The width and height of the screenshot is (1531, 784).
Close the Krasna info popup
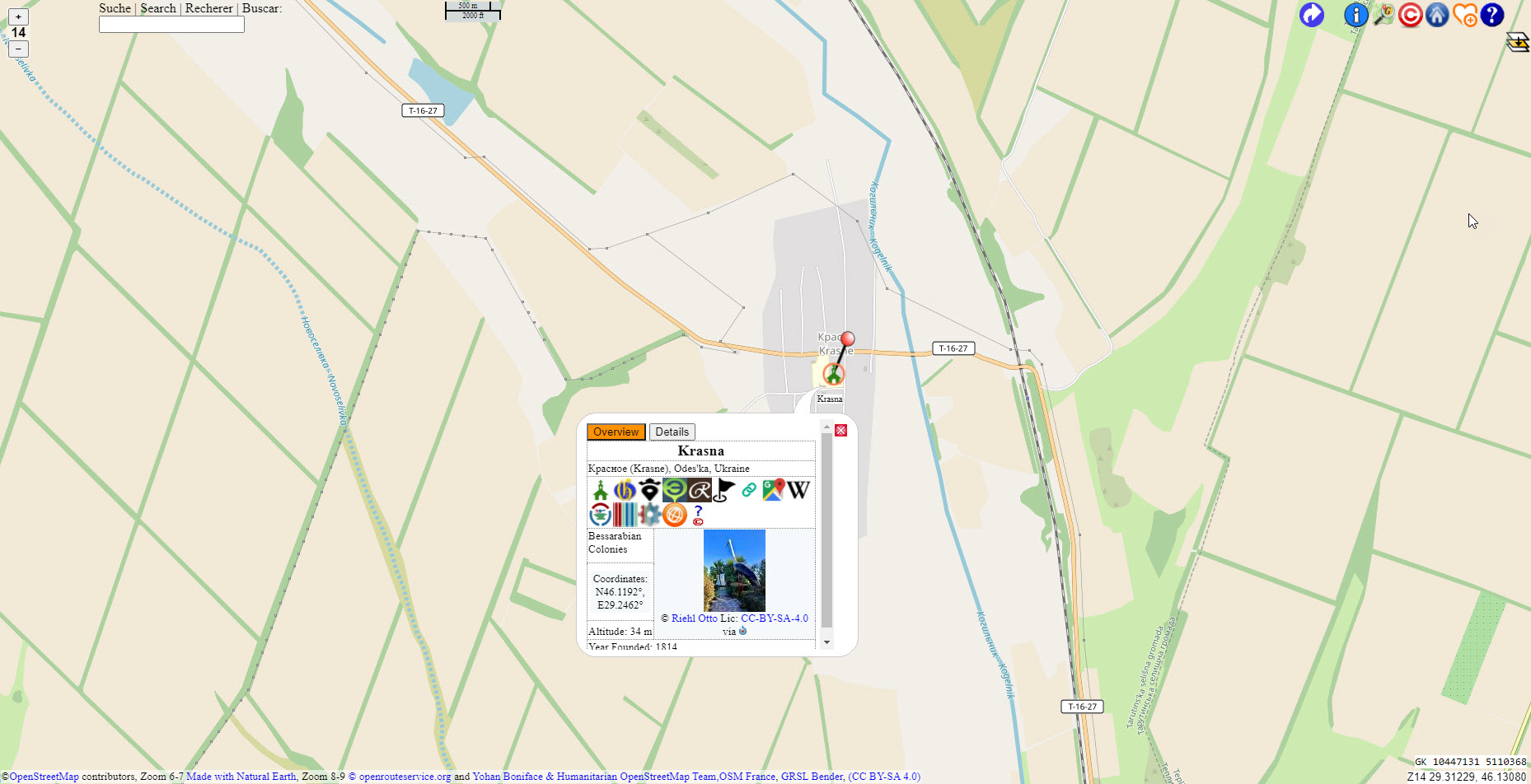(x=840, y=431)
